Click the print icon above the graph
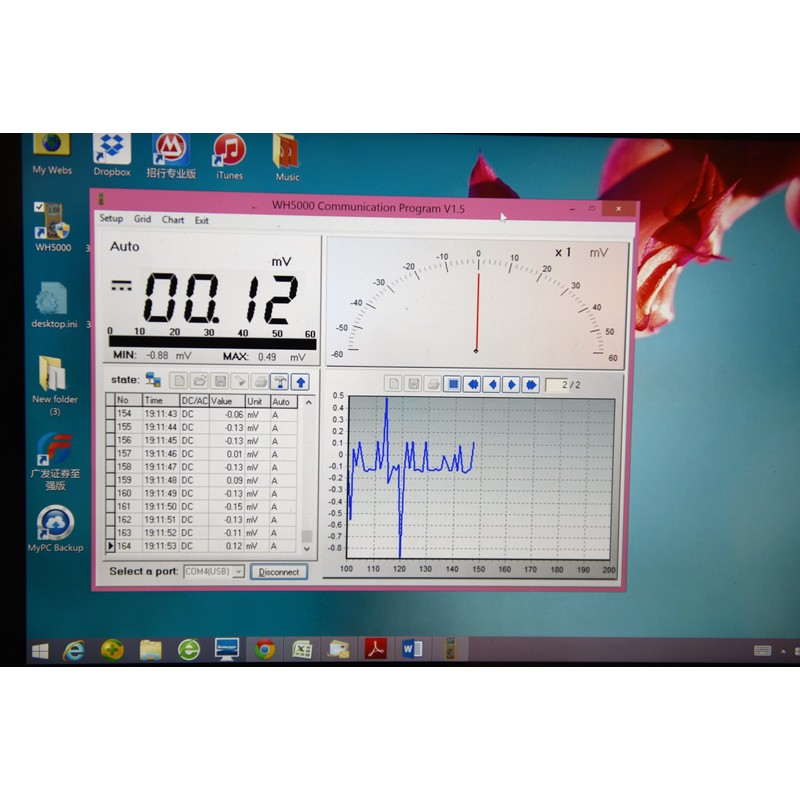 pos(433,384)
